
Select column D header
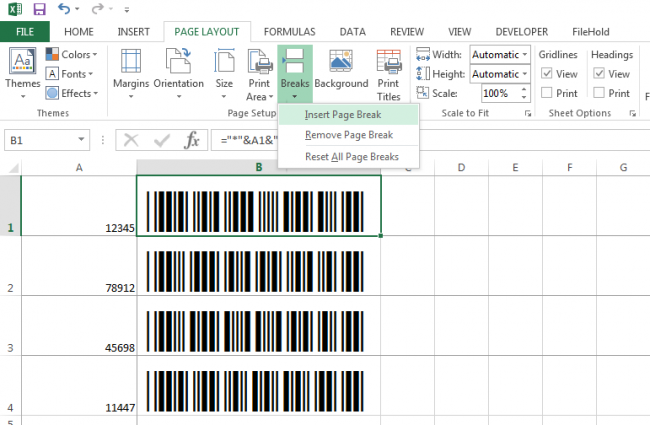461,168
